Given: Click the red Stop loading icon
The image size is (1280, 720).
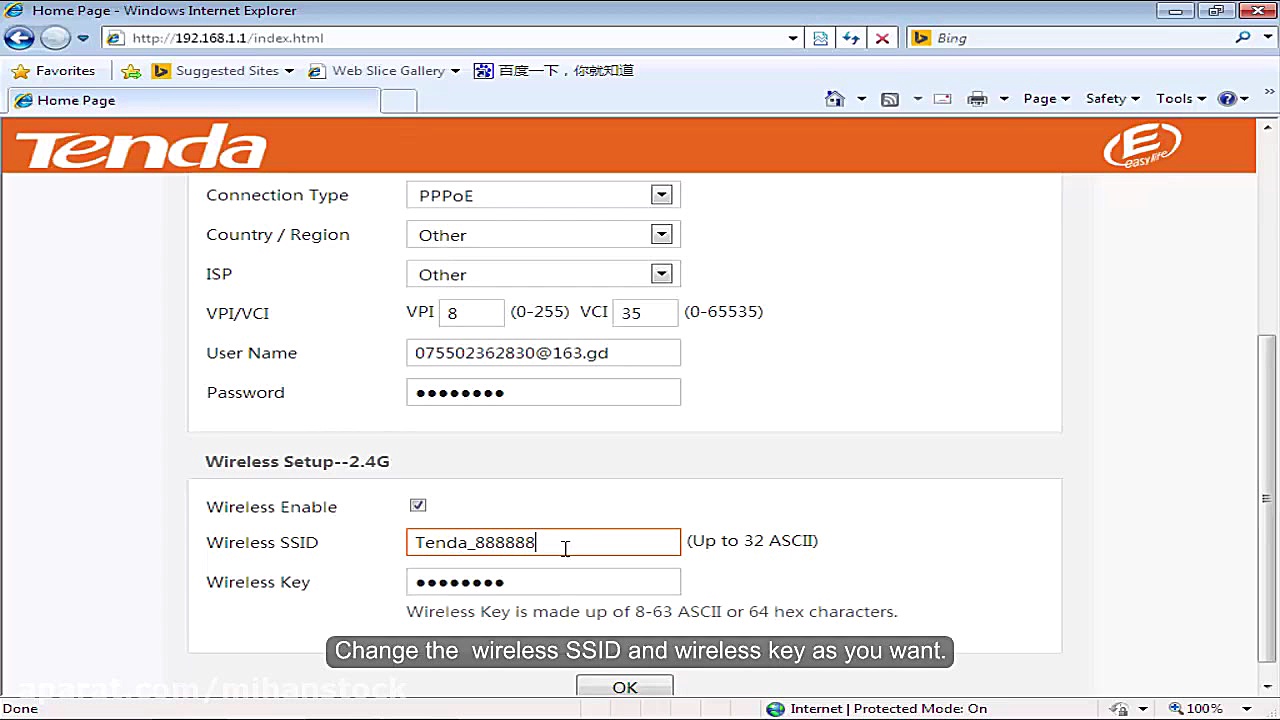Looking at the screenshot, I should point(882,38).
